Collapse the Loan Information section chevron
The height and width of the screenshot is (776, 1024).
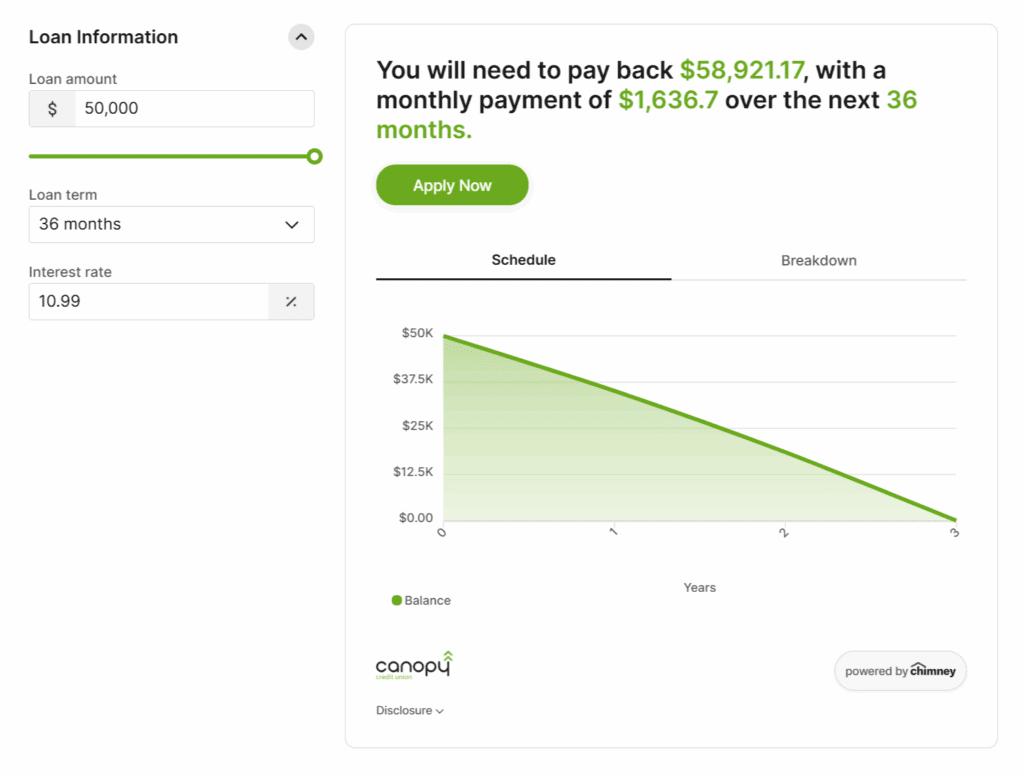301,38
